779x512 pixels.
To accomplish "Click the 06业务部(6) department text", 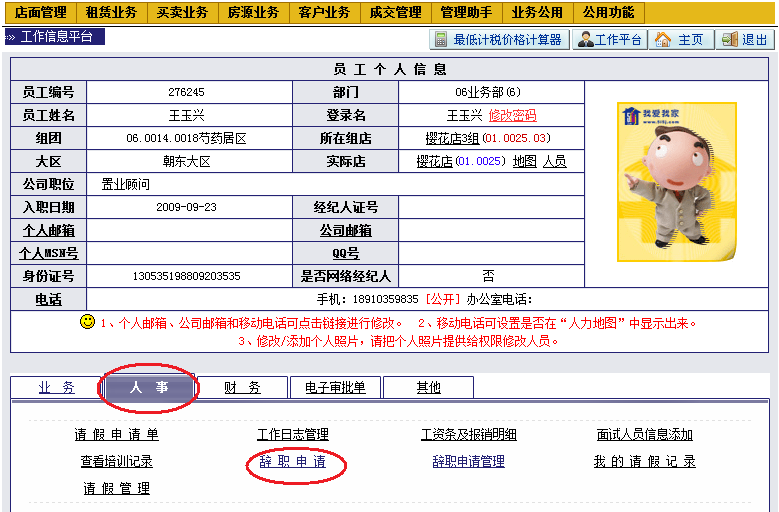I will (488, 92).
